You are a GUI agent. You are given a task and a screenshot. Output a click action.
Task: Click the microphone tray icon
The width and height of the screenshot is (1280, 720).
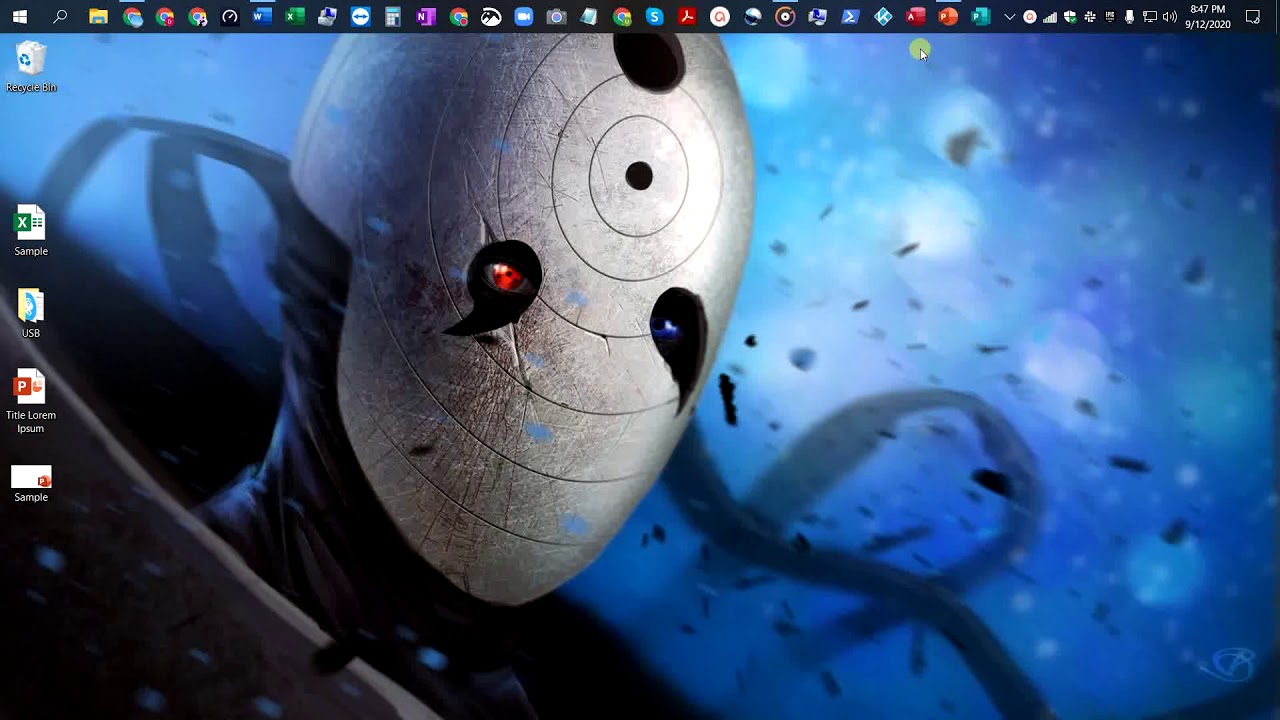tap(1130, 17)
